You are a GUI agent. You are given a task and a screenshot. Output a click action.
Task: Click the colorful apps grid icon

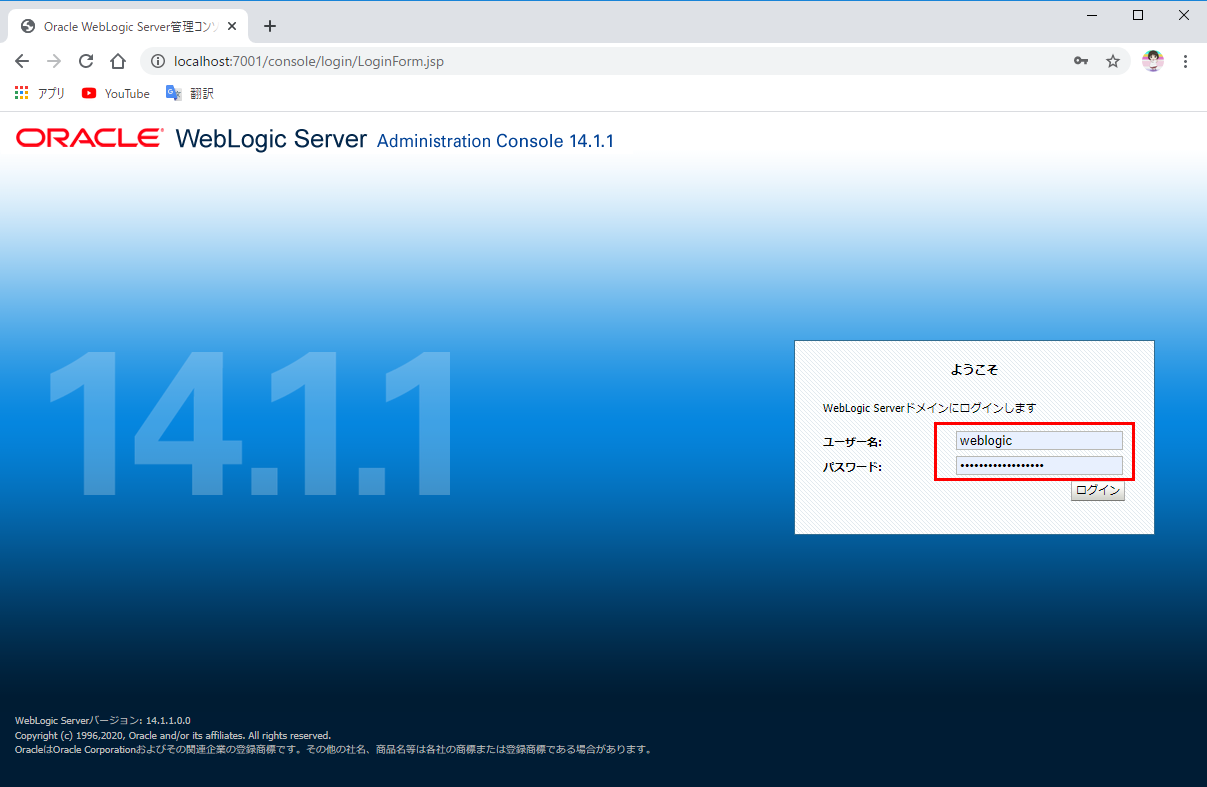[x=21, y=93]
